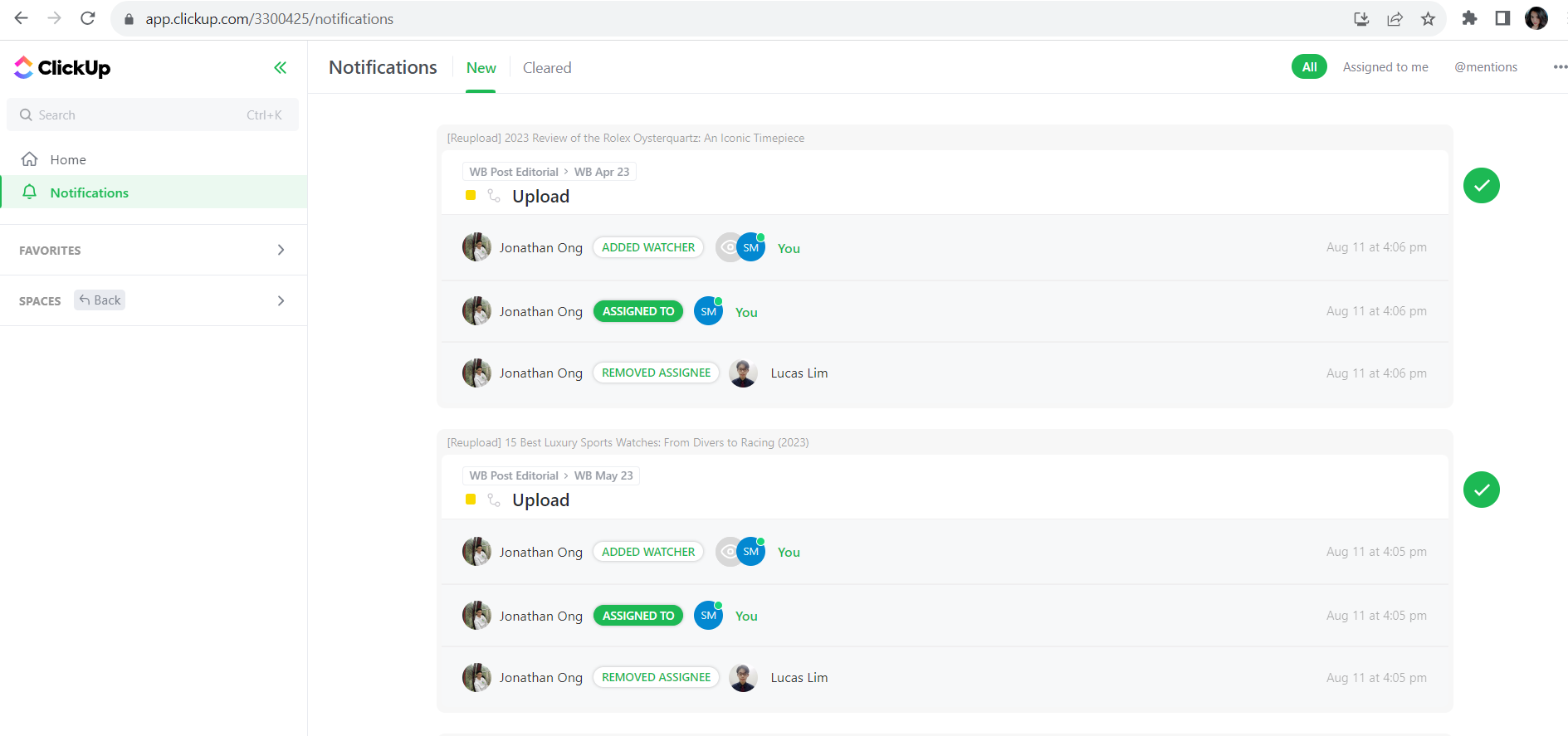The image size is (1568, 736).
Task: Switch to the Cleared tab
Action: [x=547, y=68]
